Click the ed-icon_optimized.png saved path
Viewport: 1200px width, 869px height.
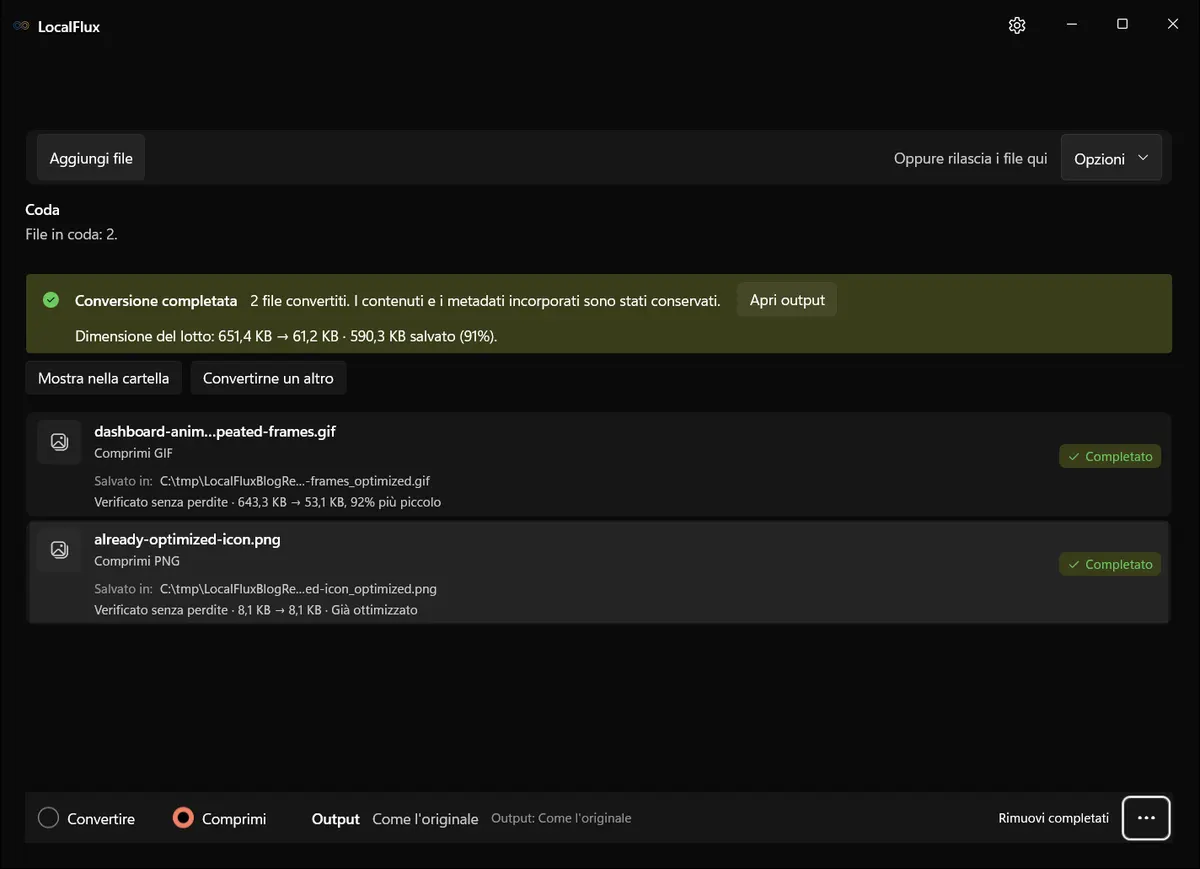pyautogui.click(x=298, y=589)
